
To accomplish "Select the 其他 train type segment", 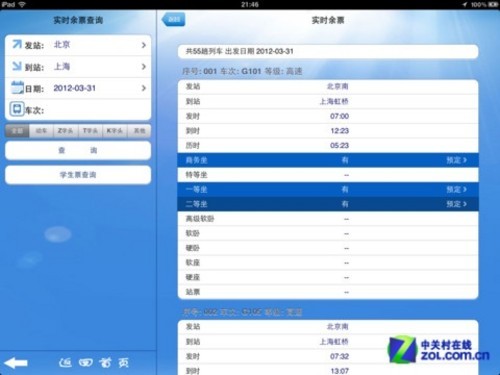I will tap(139, 131).
